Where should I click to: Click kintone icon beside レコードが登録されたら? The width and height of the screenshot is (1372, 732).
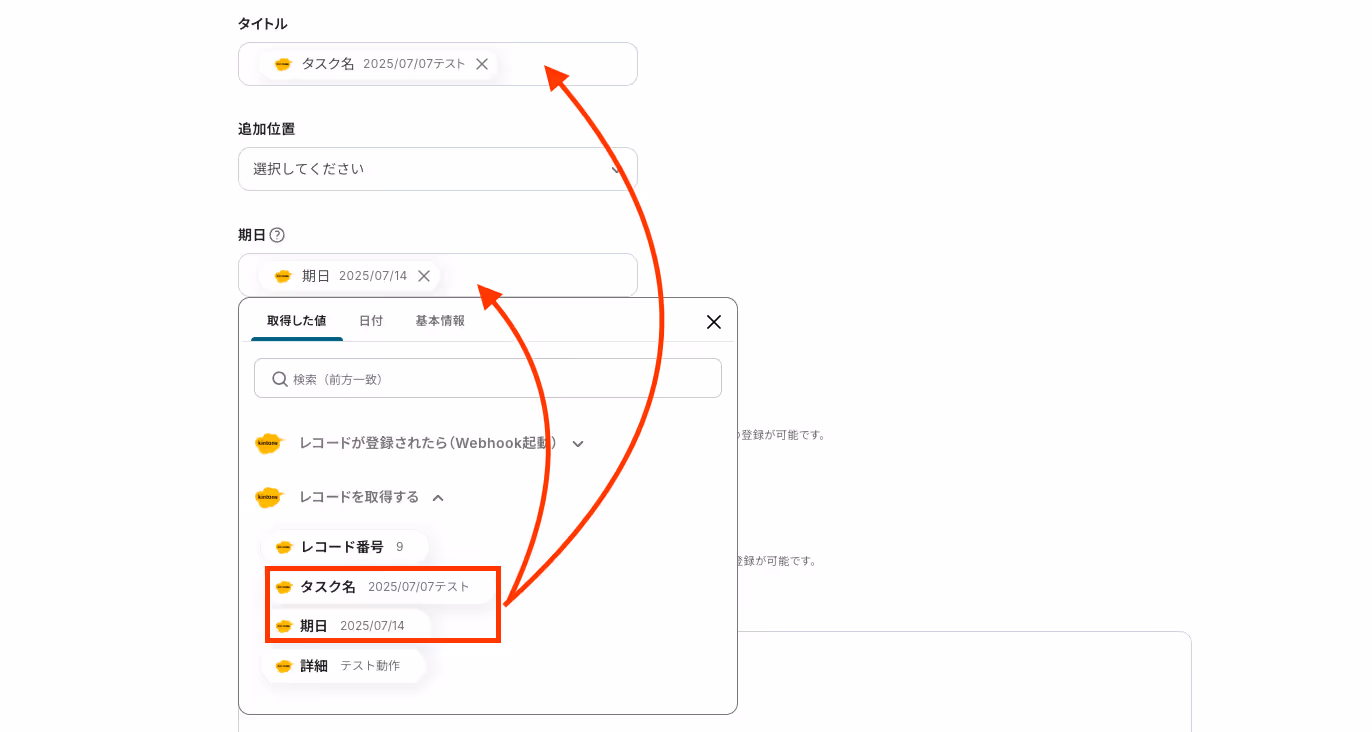click(x=268, y=443)
